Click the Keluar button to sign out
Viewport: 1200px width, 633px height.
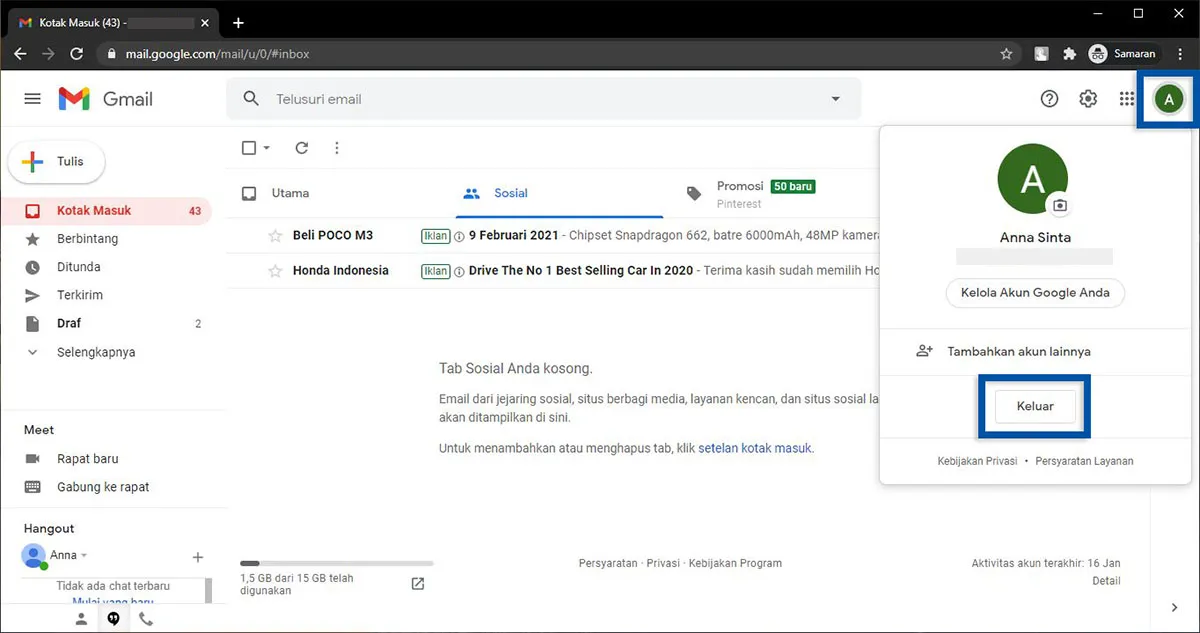pyautogui.click(x=1034, y=406)
